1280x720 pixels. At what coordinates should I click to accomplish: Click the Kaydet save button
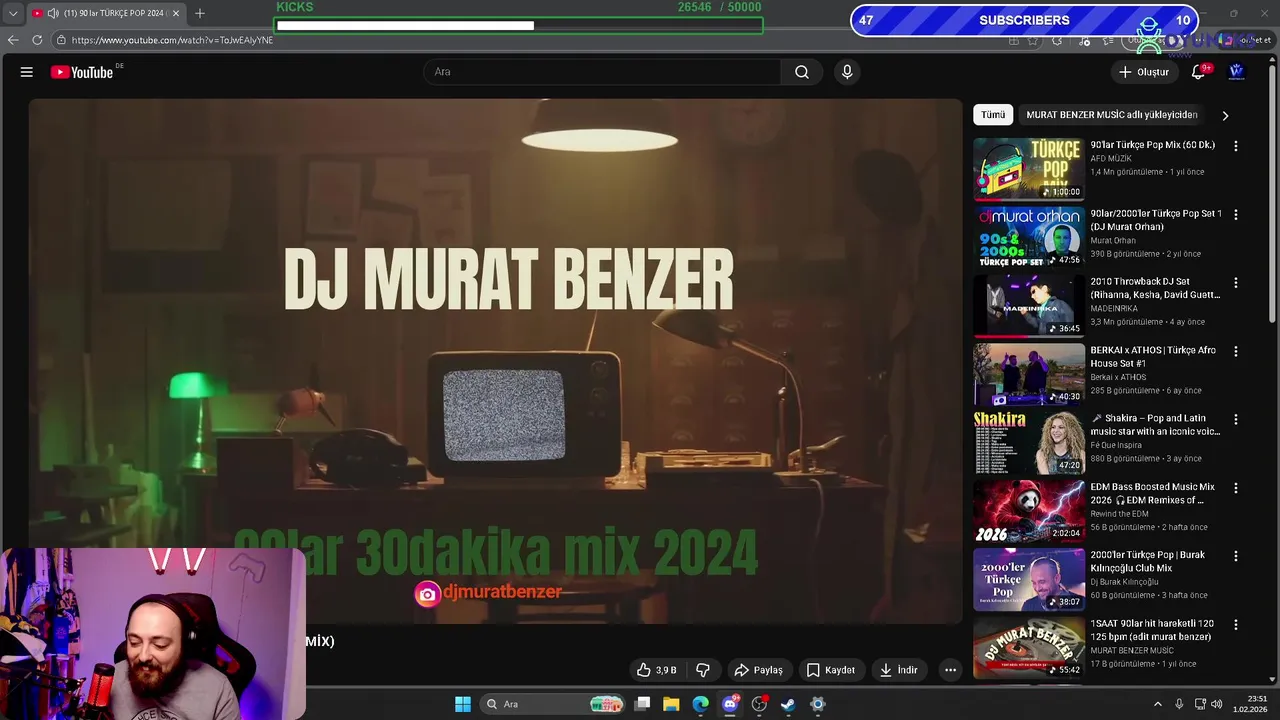pyautogui.click(x=831, y=670)
